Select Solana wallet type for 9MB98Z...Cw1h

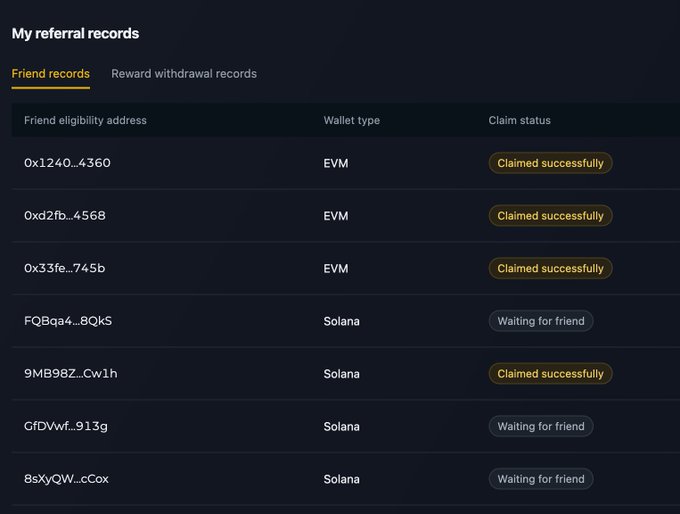point(341,374)
